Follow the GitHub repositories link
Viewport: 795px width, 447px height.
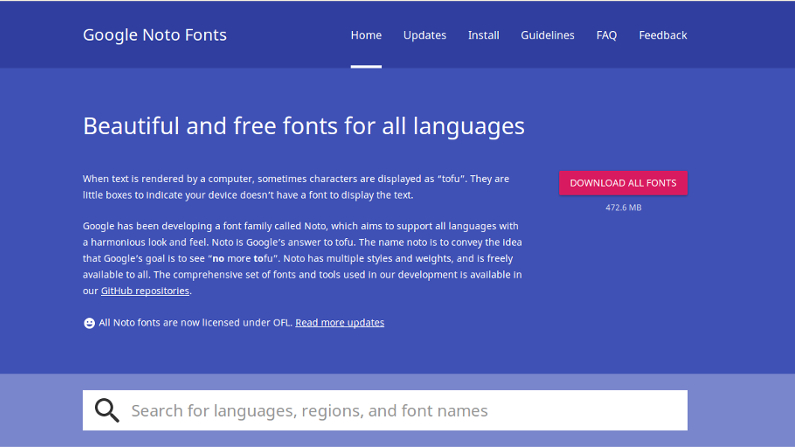click(145, 291)
